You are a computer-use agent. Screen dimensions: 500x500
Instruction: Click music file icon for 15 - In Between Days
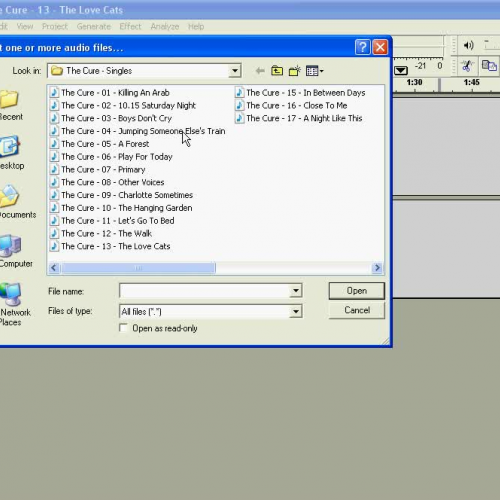click(x=239, y=92)
